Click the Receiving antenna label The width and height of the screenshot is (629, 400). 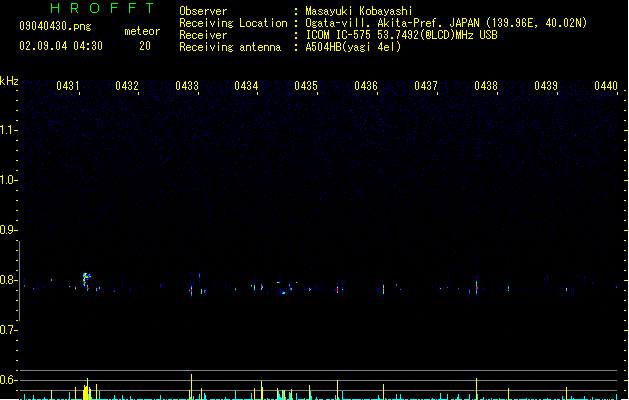(x=230, y=47)
